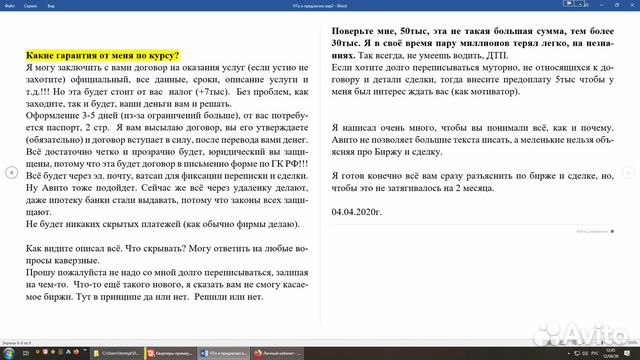Open the Вид menu
Image resolution: width=640 pixels, height=360 pixels.
(51, 6)
